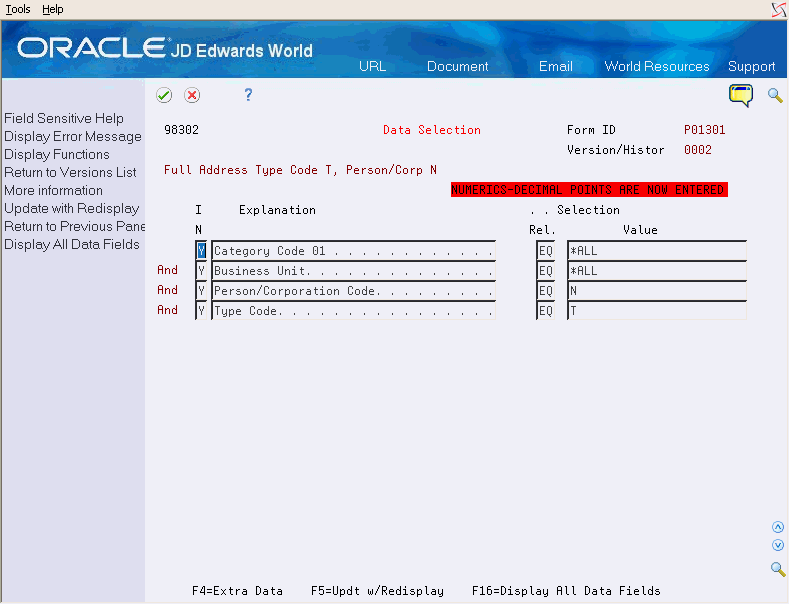Click the Data Selection title
The image size is (789, 604).
432,130
